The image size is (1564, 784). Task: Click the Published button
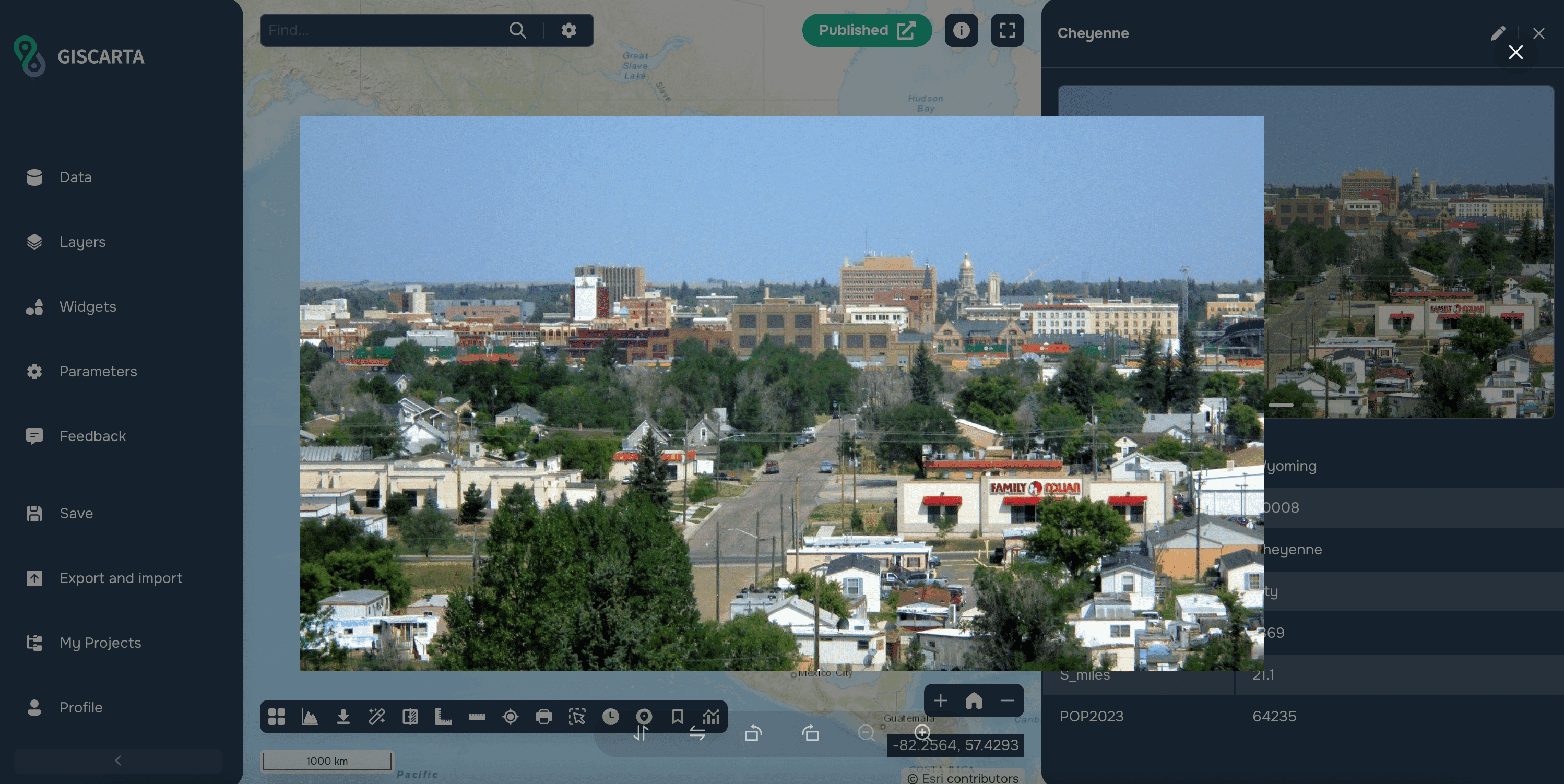coord(867,30)
